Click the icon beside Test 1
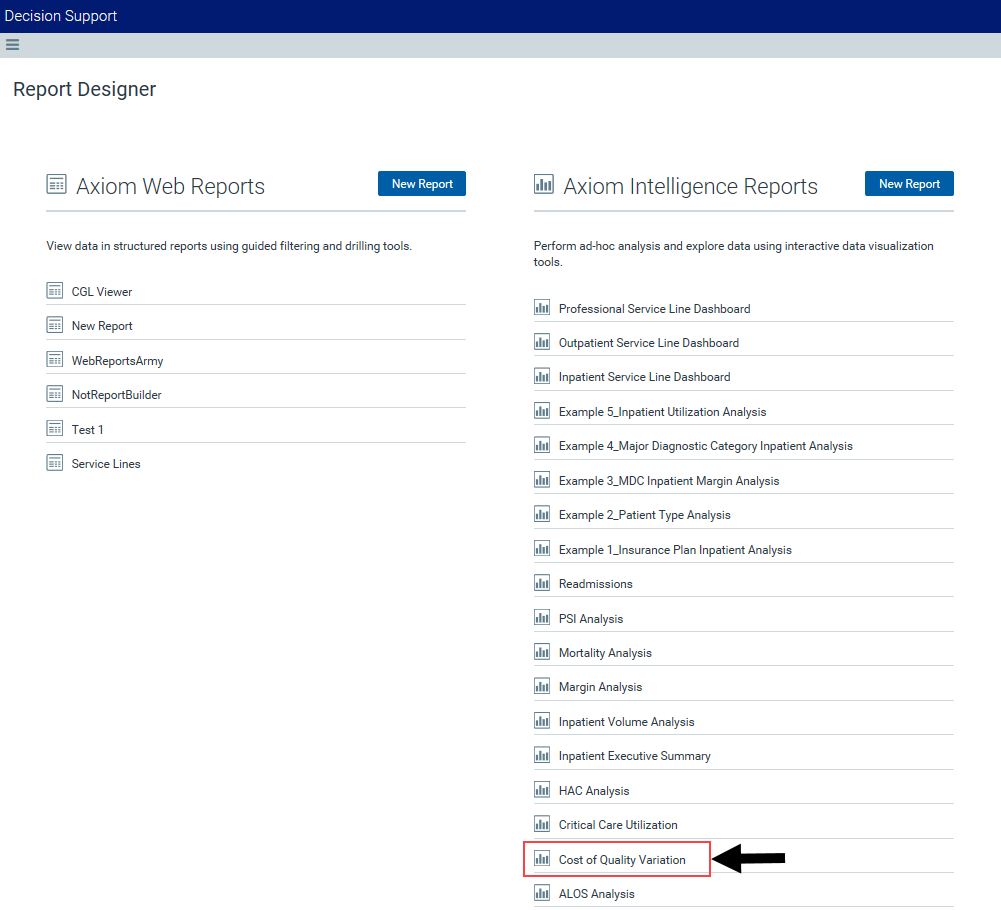 coord(55,428)
